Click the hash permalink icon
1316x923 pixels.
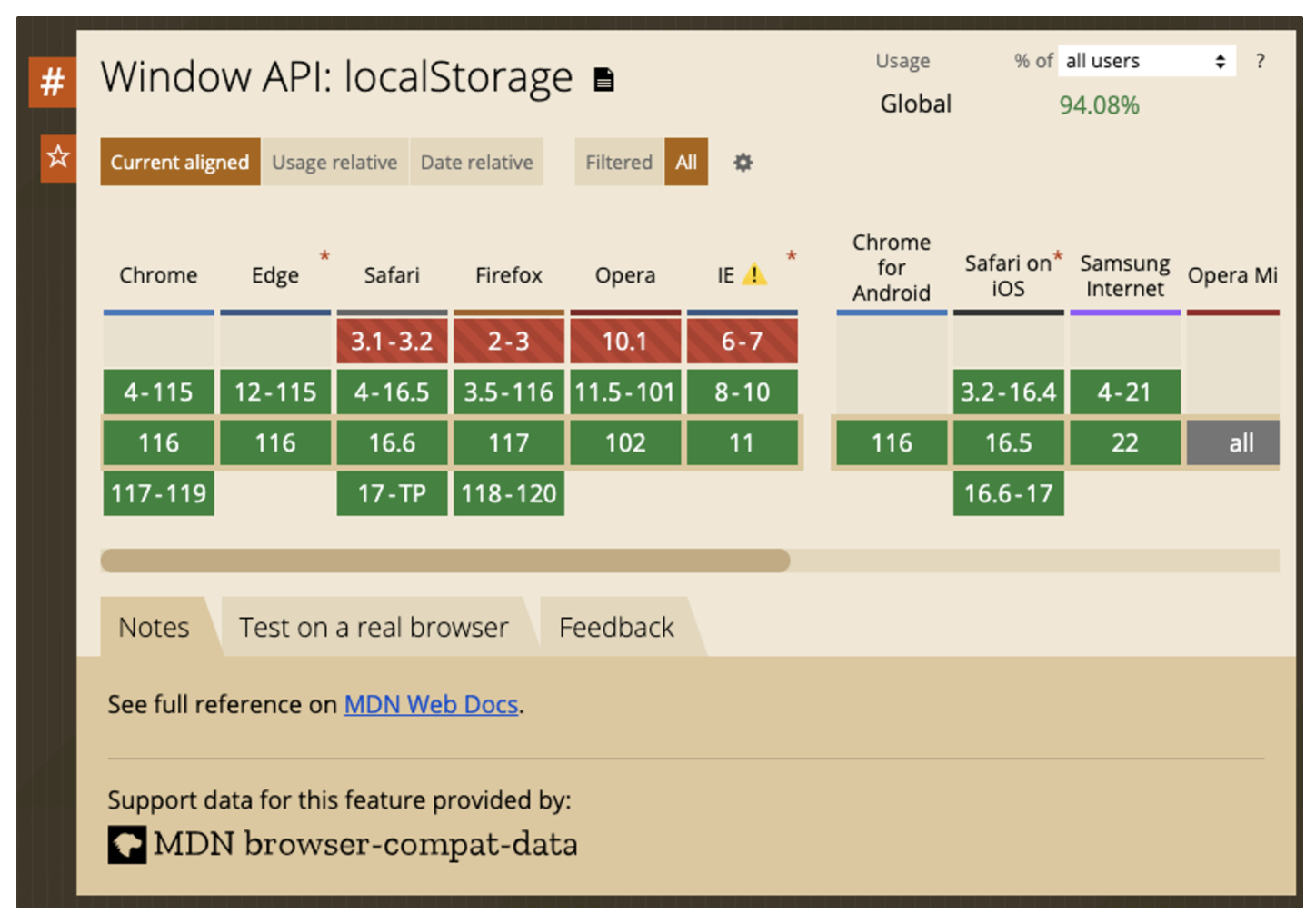[52, 82]
